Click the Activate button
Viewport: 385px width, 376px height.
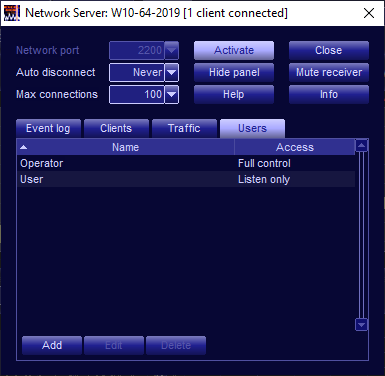click(x=234, y=50)
